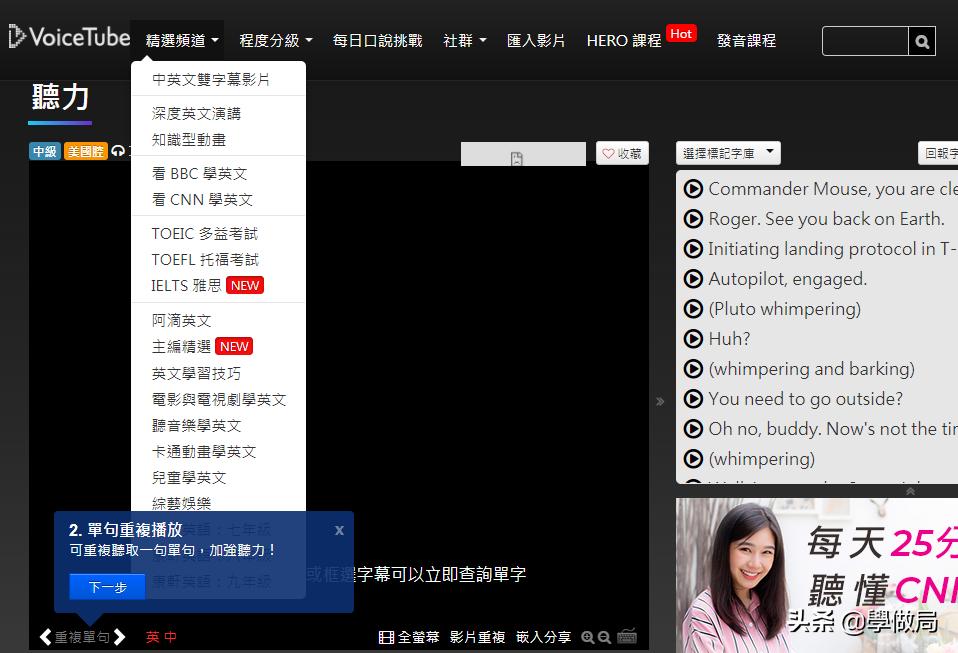Click the headphone icon beside 美國腔 badge
The height and width of the screenshot is (653, 958).
117,150
